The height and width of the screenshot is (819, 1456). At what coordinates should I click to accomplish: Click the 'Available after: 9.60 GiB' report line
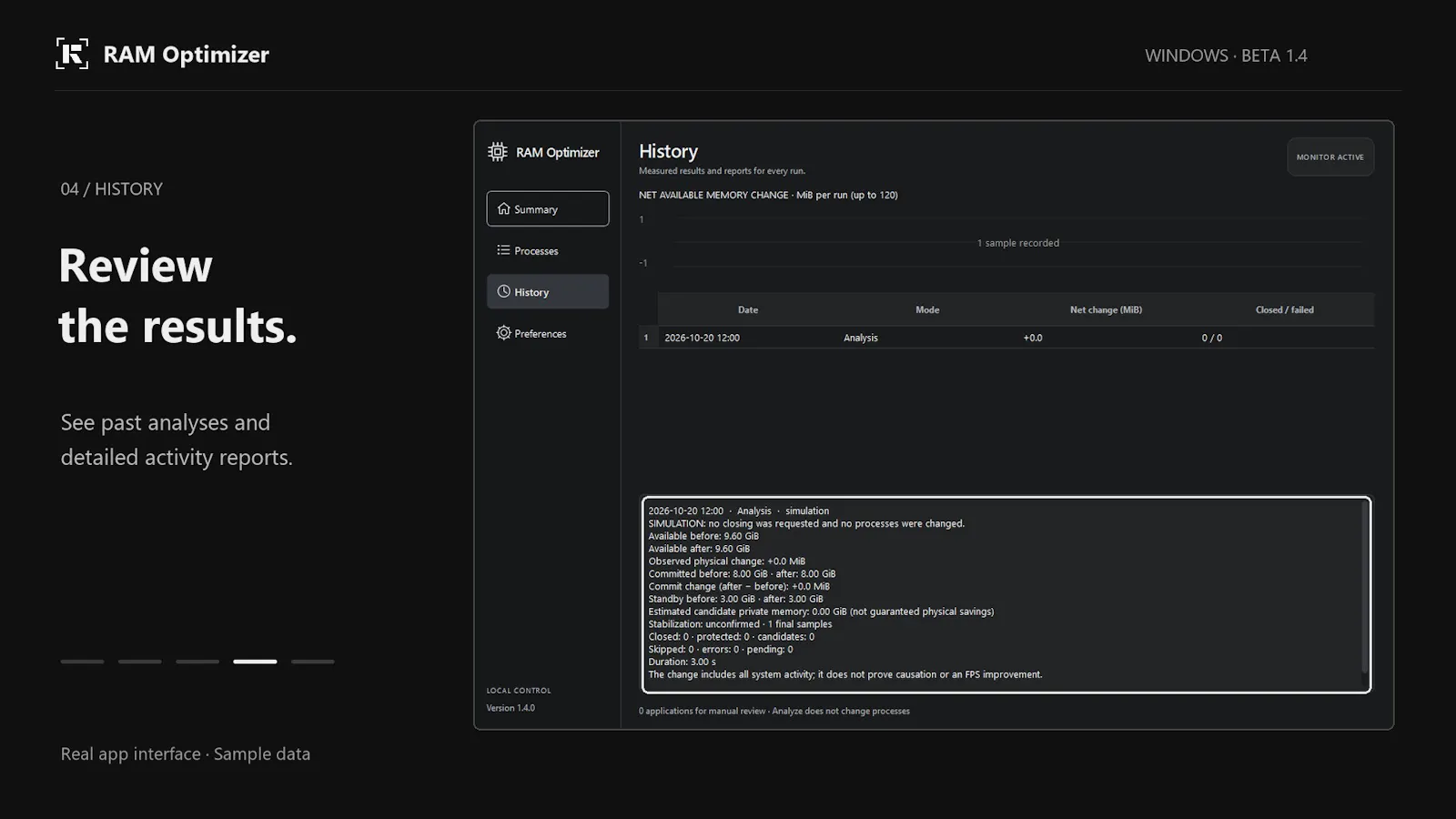[x=699, y=549]
